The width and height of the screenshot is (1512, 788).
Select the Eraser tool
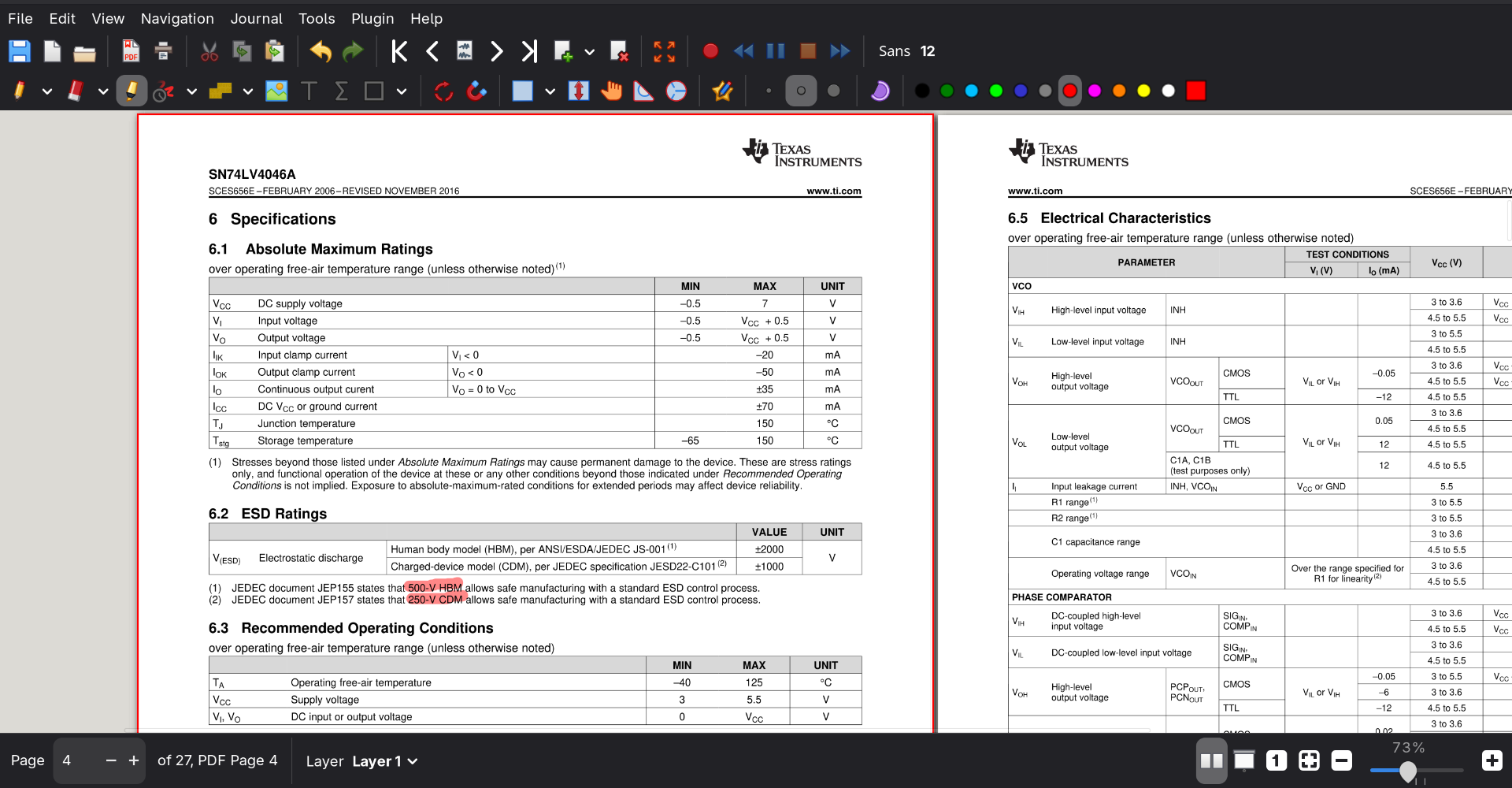coord(76,91)
